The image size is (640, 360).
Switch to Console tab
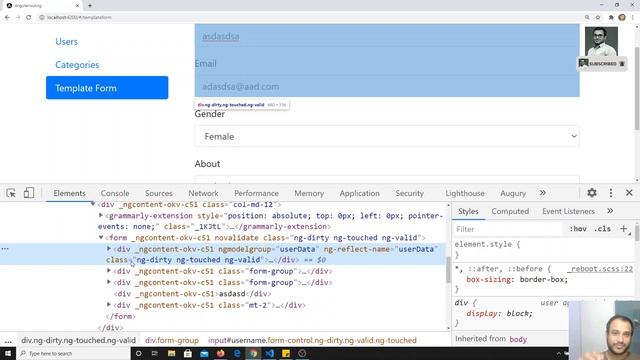click(x=115, y=193)
